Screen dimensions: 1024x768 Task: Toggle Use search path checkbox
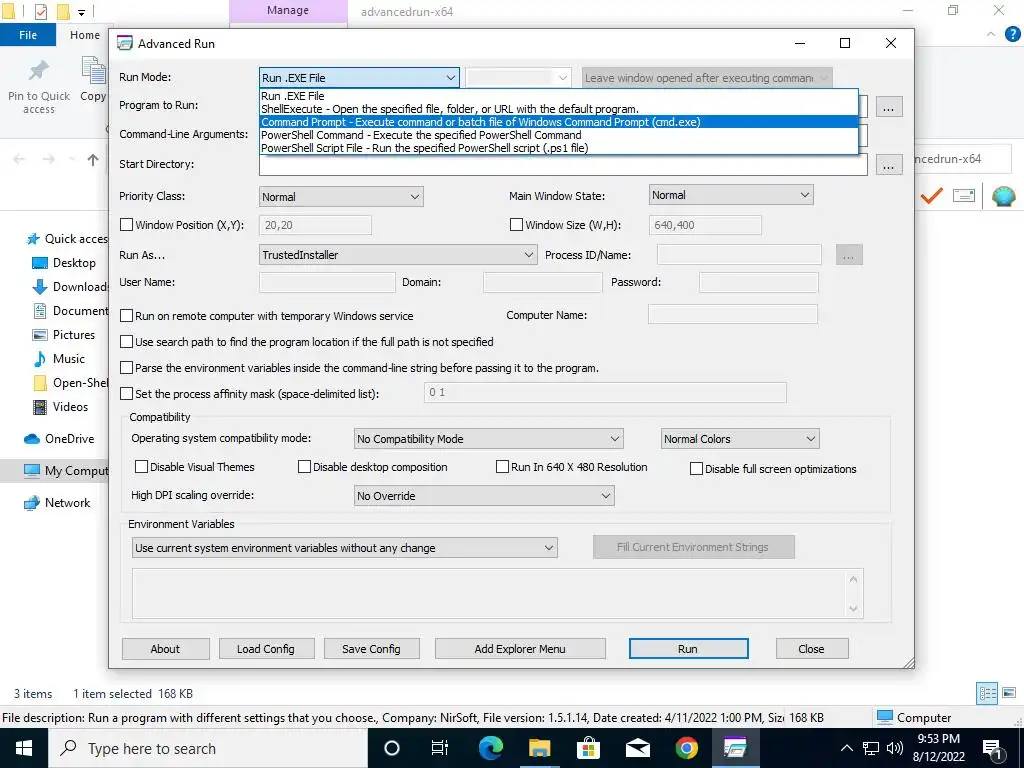(x=127, y=342)
